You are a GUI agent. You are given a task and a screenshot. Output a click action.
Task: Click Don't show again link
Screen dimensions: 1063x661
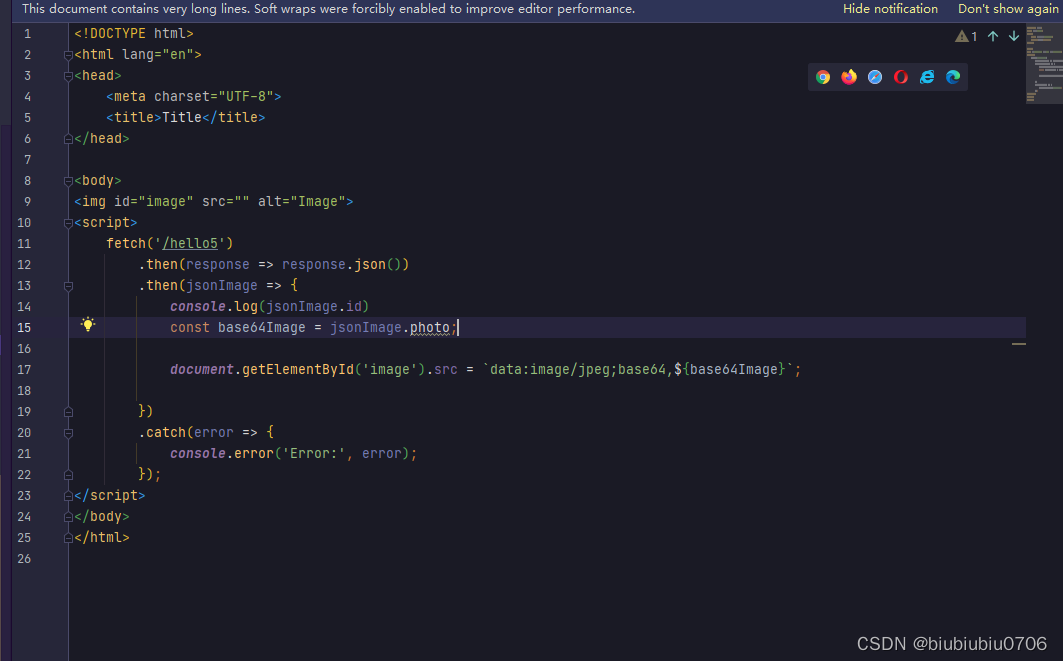pyautogui.click(x=1008, y=9)
